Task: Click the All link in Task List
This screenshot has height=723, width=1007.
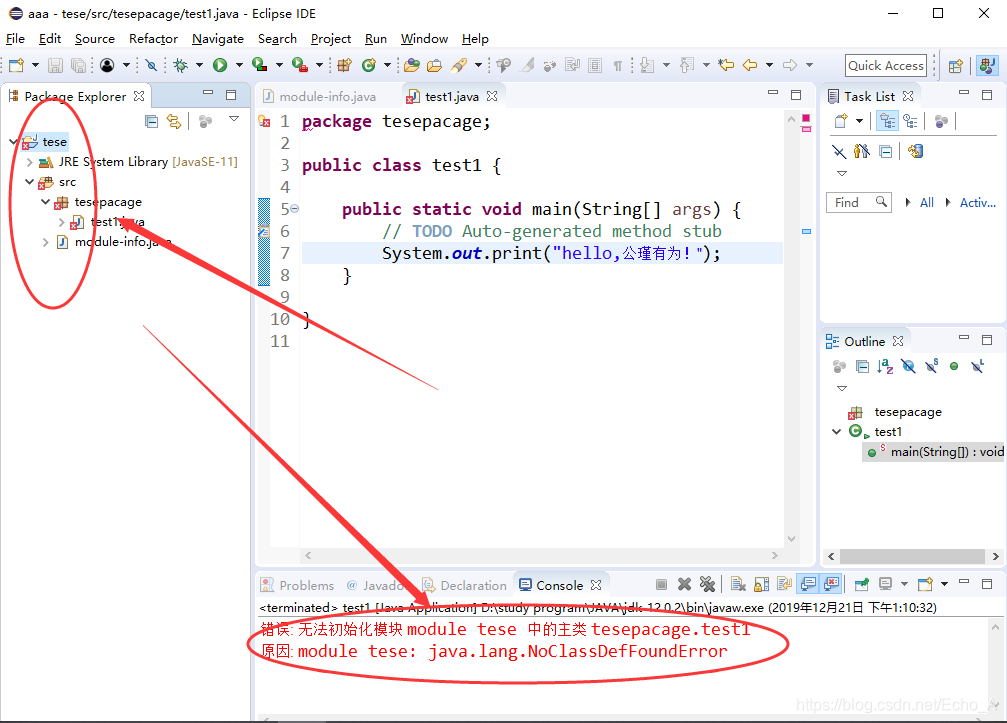Action: point(926,202)
